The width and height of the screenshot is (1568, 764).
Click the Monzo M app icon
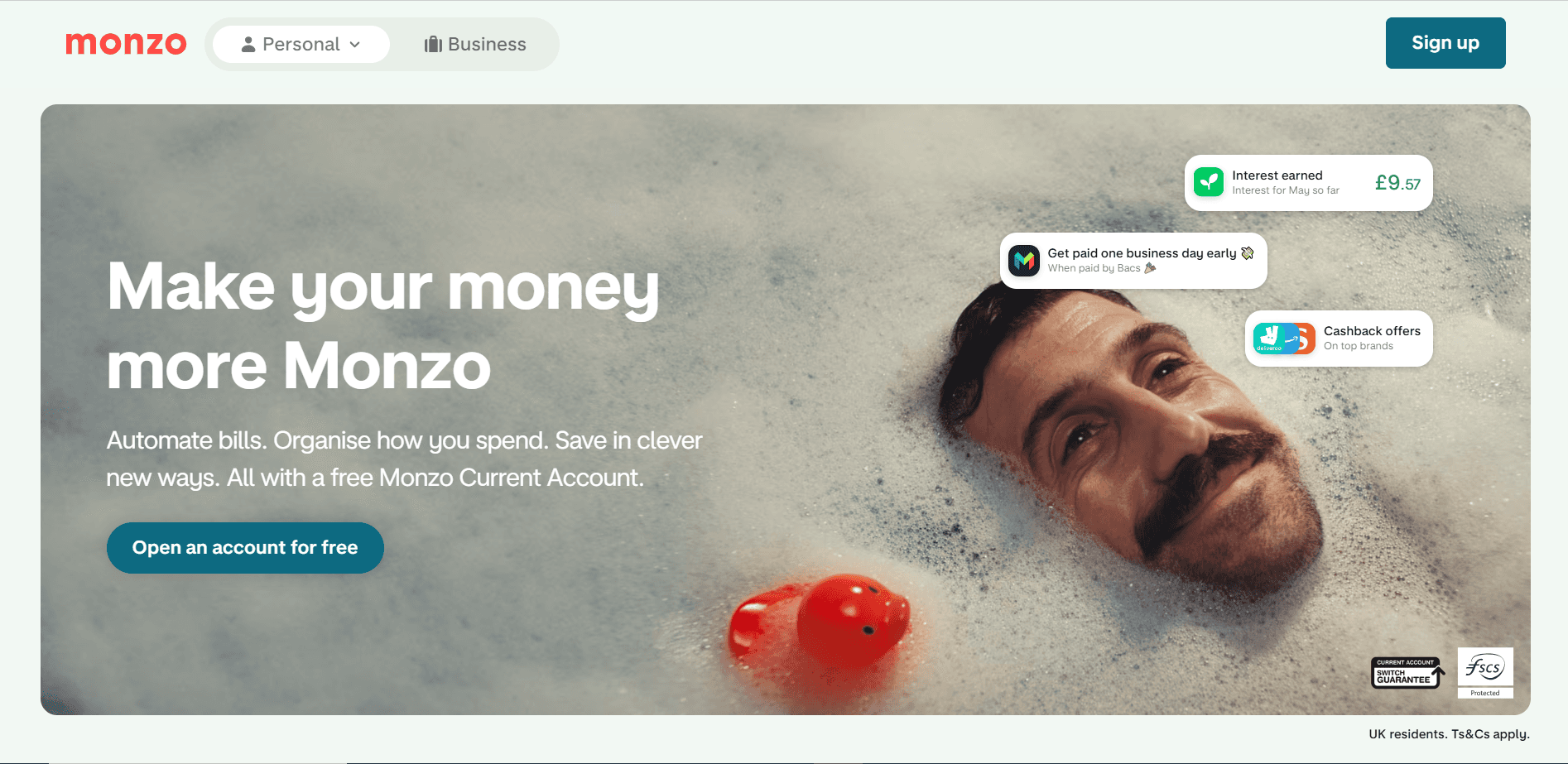[x=1024, y=261]
